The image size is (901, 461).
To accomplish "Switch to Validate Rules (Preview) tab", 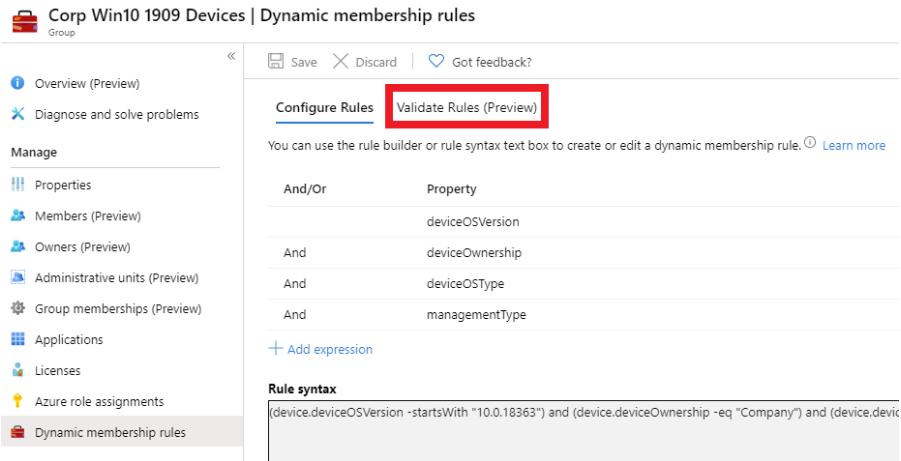I will (x=467, y=107).
